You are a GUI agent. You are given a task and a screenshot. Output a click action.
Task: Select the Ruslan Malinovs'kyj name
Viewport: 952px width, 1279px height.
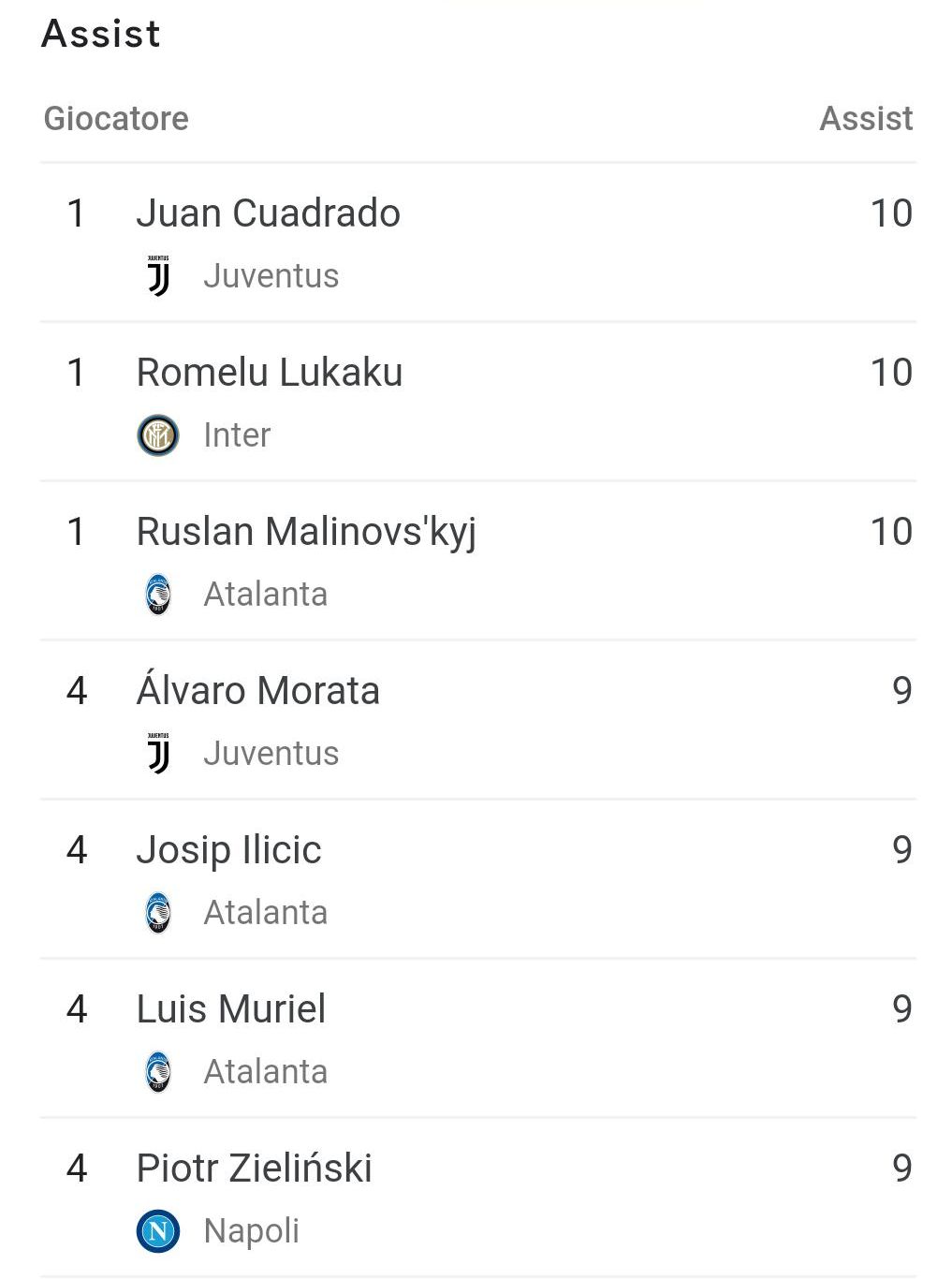click(306, 532)
